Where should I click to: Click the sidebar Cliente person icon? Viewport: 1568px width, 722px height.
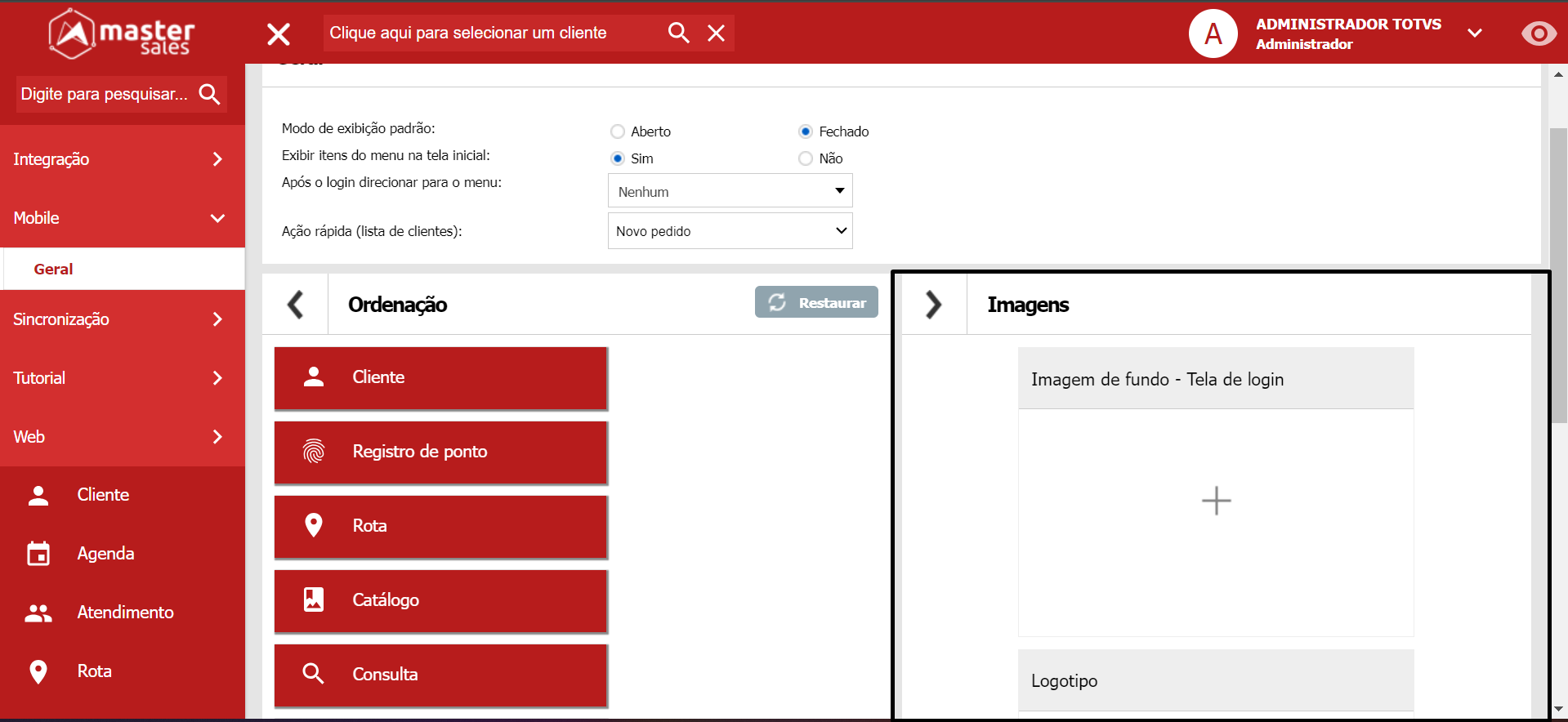(x=38, y=495)
